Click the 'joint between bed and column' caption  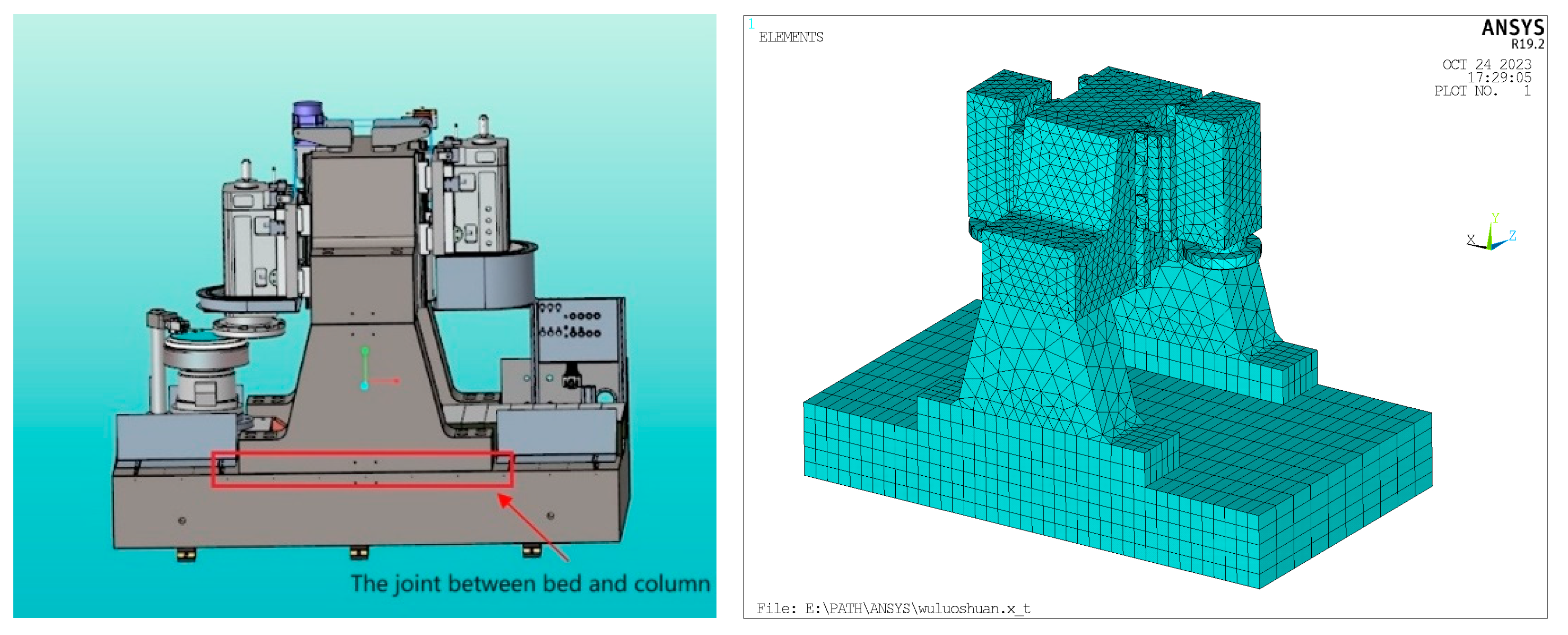point(530,583)
